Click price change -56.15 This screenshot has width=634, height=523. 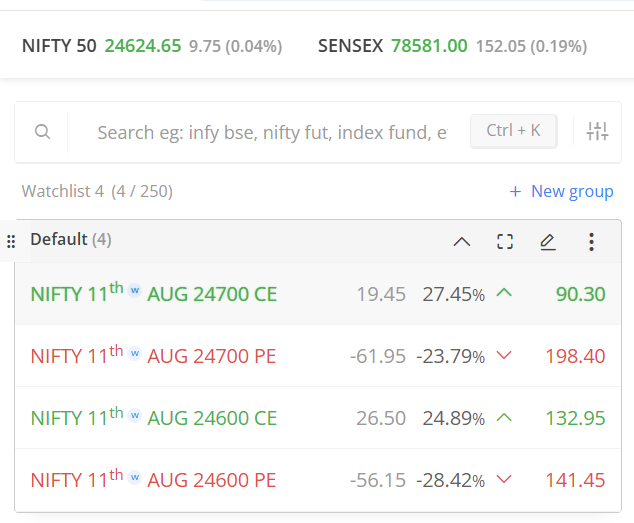378,481
